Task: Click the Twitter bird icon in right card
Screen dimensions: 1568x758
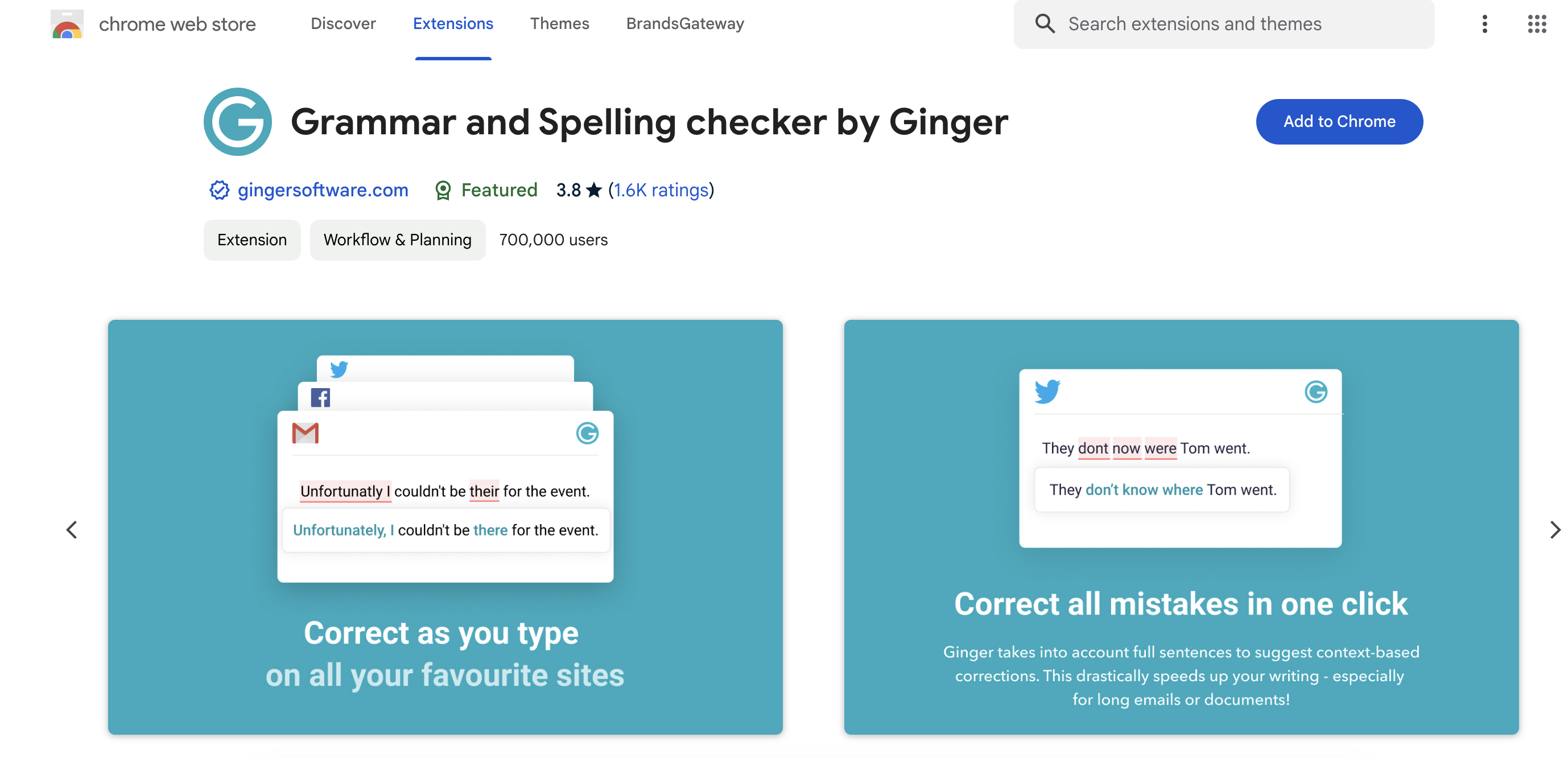Action: pyautogui.click(x=1047, y=391)
